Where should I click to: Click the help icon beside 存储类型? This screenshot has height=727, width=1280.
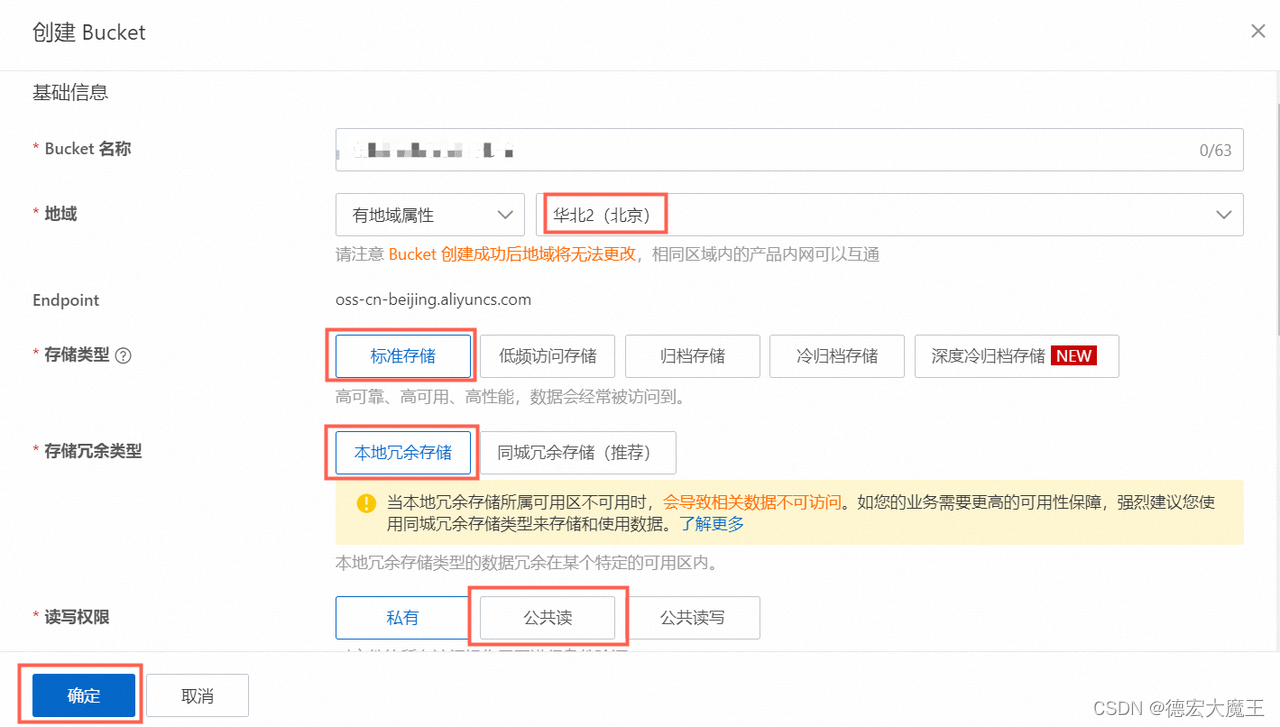124,355
